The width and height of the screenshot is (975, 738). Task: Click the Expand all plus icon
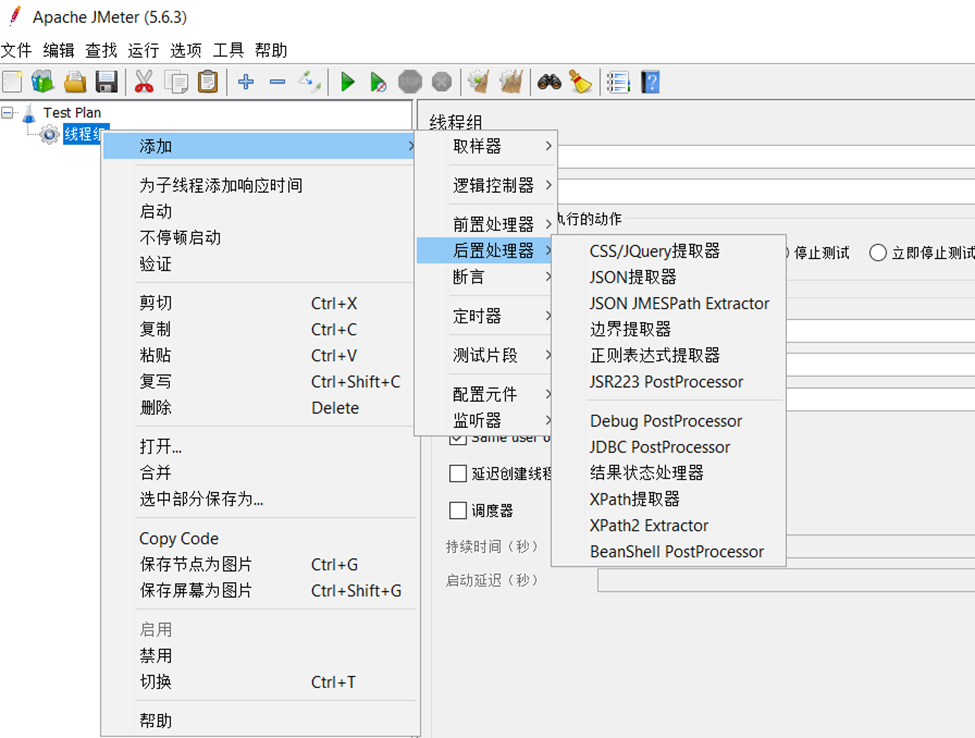[246, 81]
